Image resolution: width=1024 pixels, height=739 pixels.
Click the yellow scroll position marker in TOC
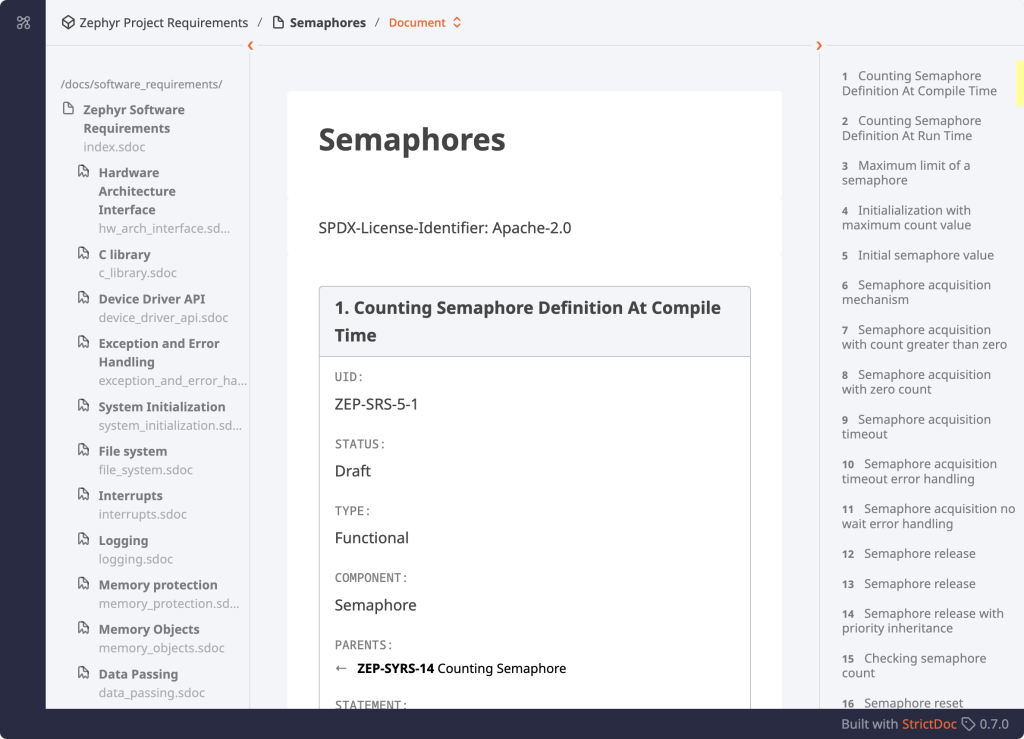(x=1019, y=83)
